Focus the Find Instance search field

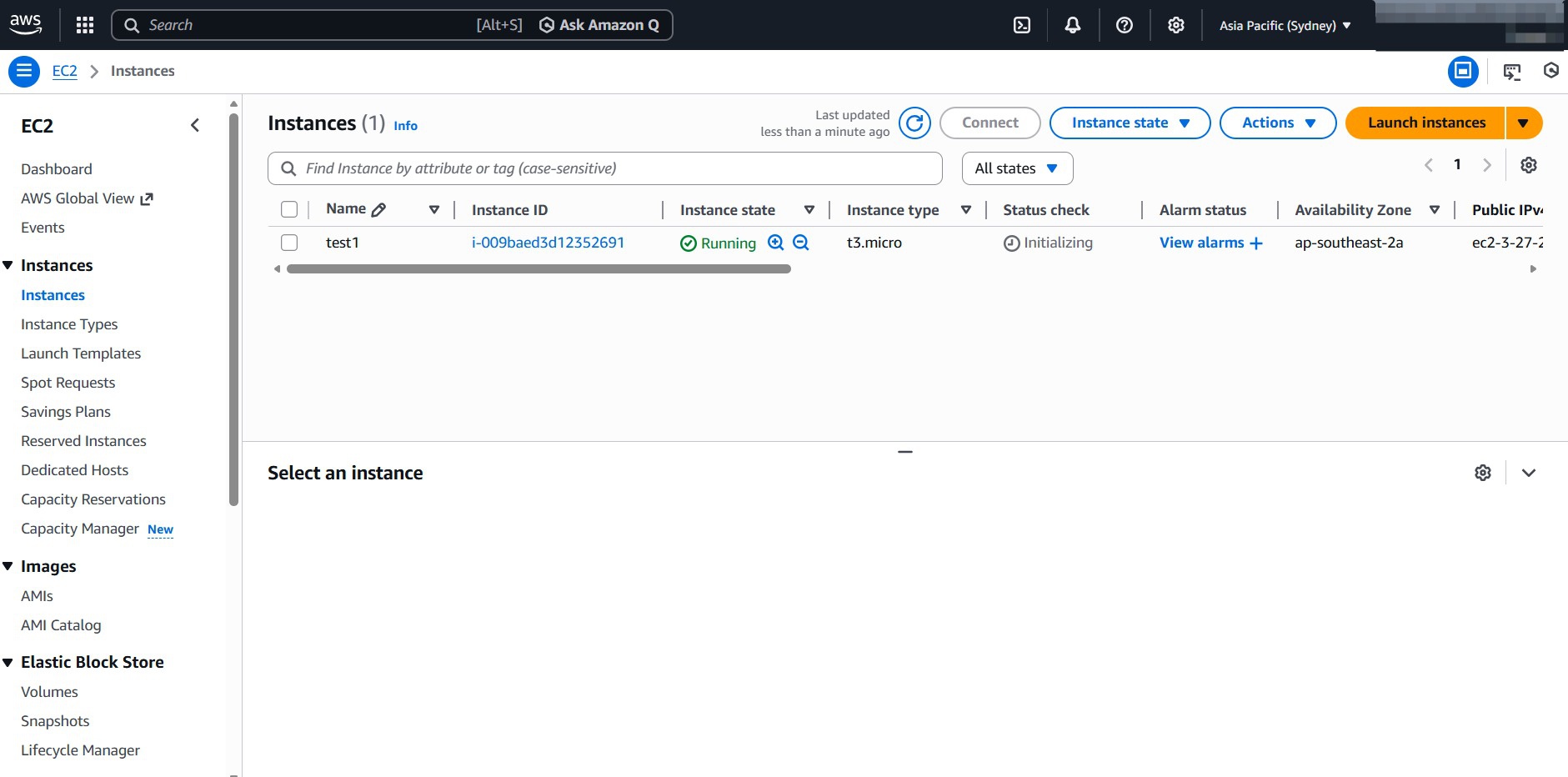point(617,168)
